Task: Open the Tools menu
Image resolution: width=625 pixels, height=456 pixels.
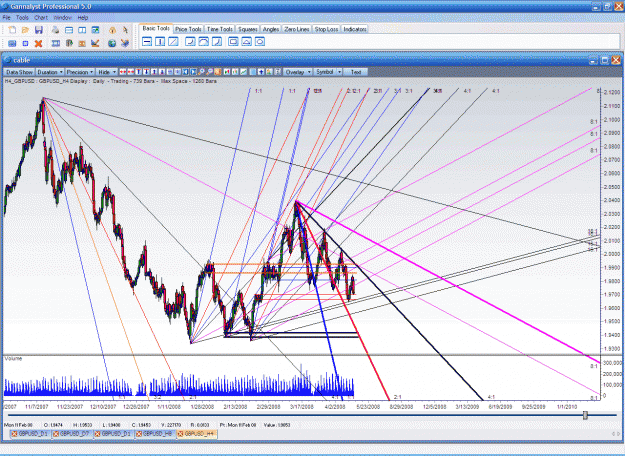Action: click(22, 18)
